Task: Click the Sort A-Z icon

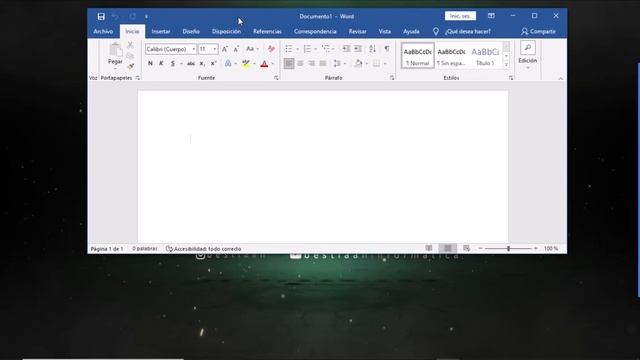Action: tap(372, 49)
